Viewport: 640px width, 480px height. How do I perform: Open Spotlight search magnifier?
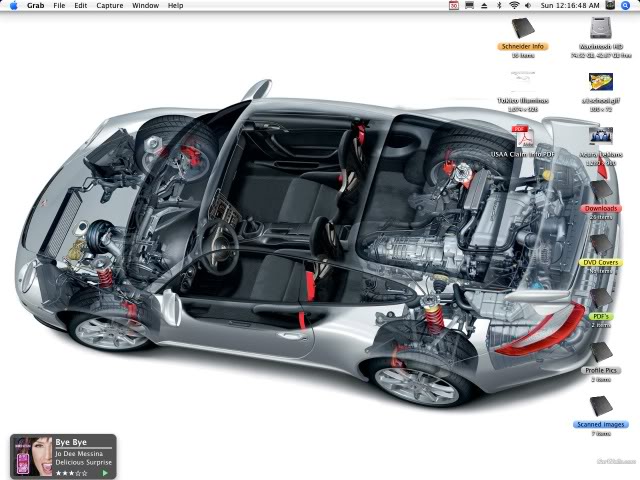point(626,5)
